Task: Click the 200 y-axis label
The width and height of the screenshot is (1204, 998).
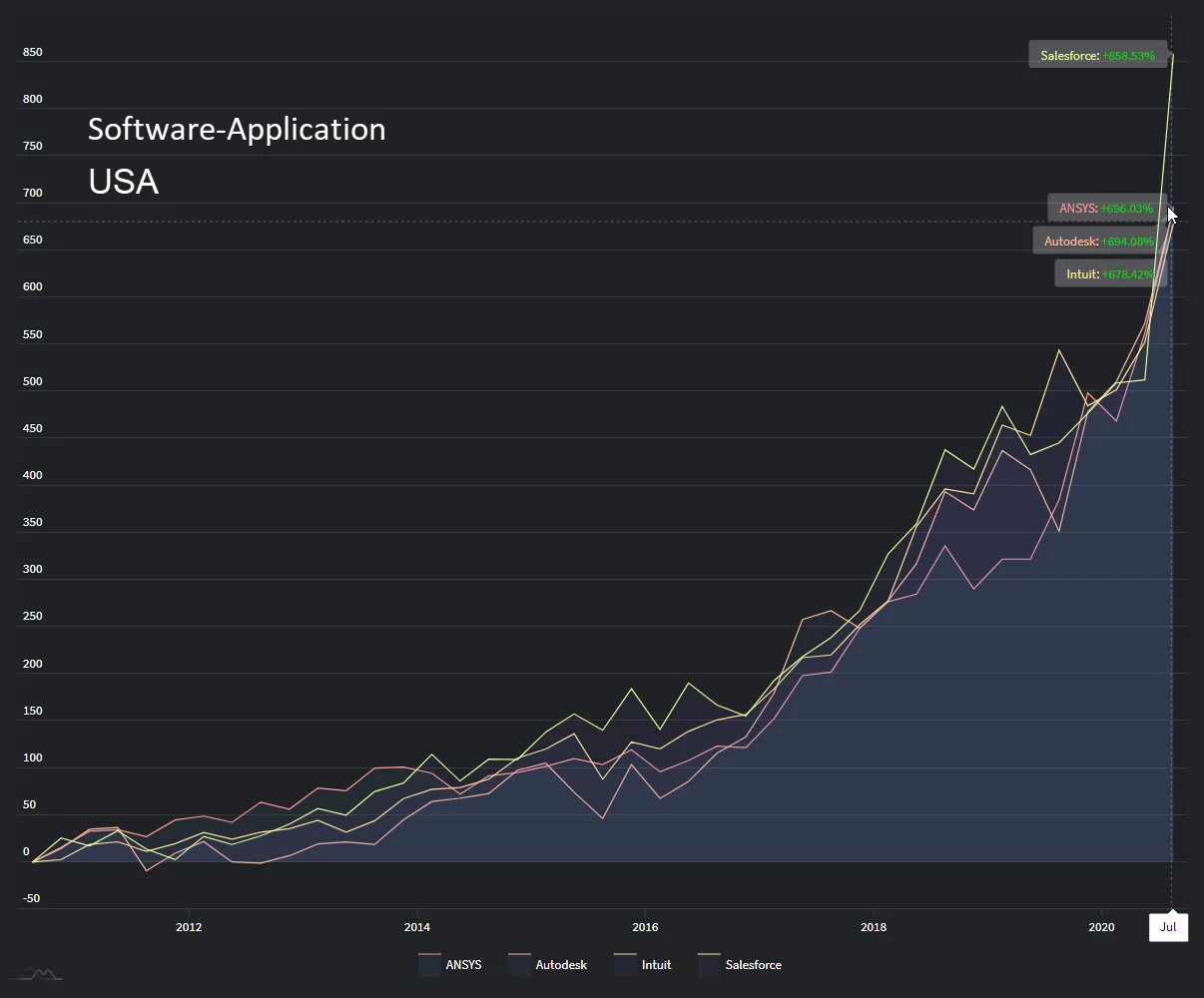Action: pos(33,664)
